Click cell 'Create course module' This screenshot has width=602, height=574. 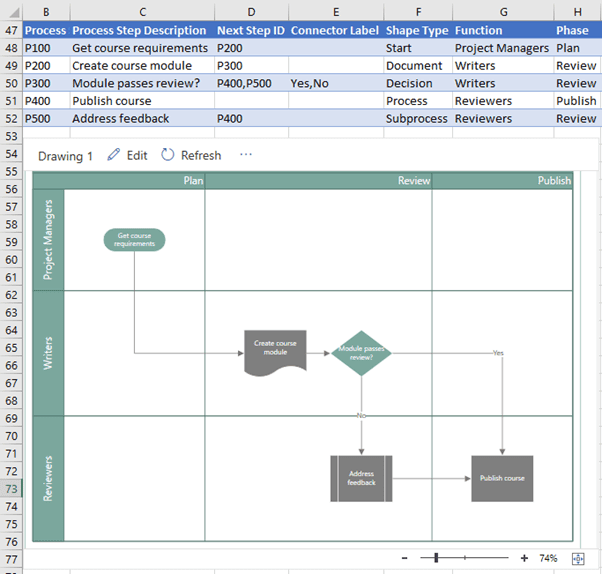click(142, 66)
